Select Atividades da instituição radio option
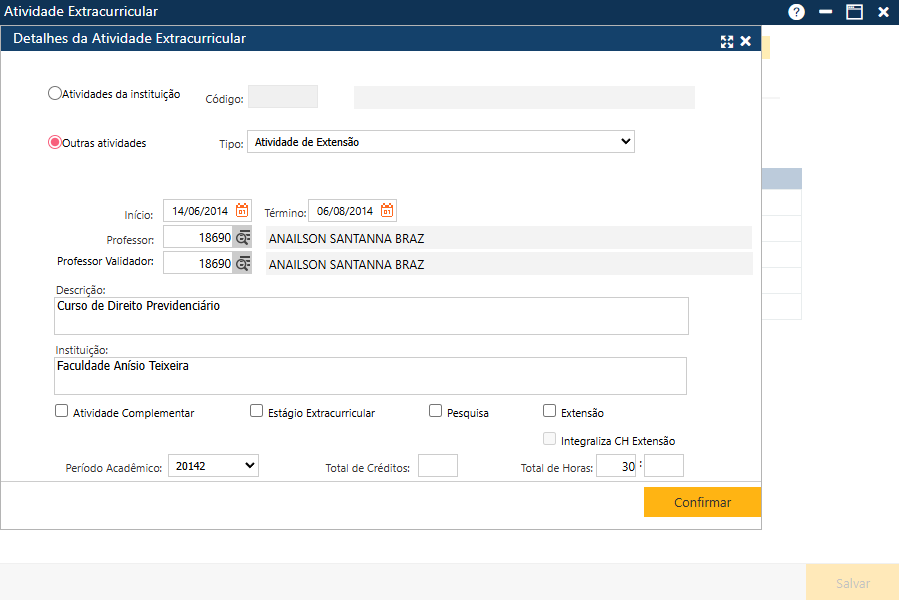 pyautogui.click(x=54, y=93)
